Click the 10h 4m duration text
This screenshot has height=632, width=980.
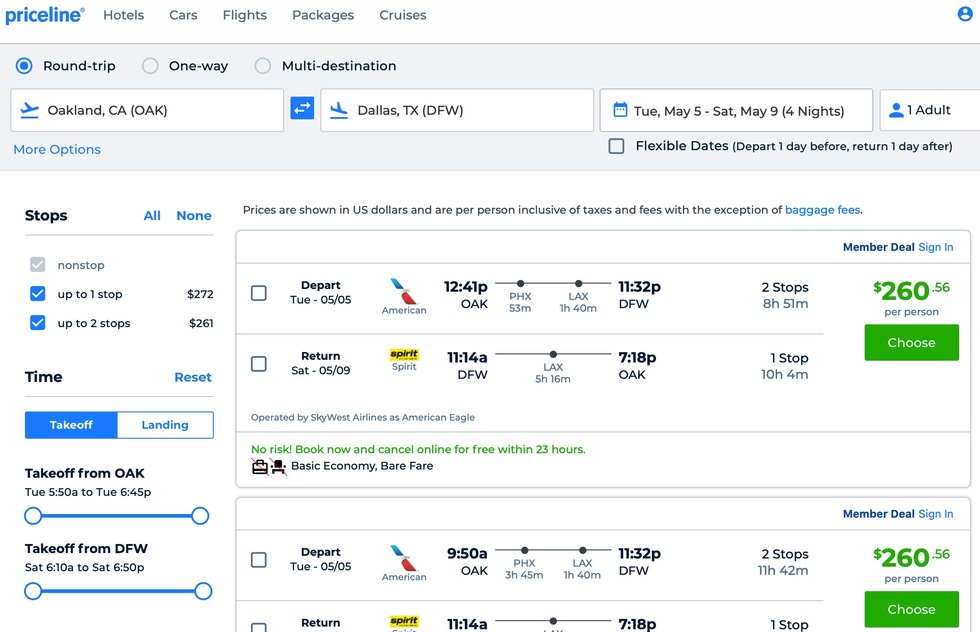click(784, 374)
